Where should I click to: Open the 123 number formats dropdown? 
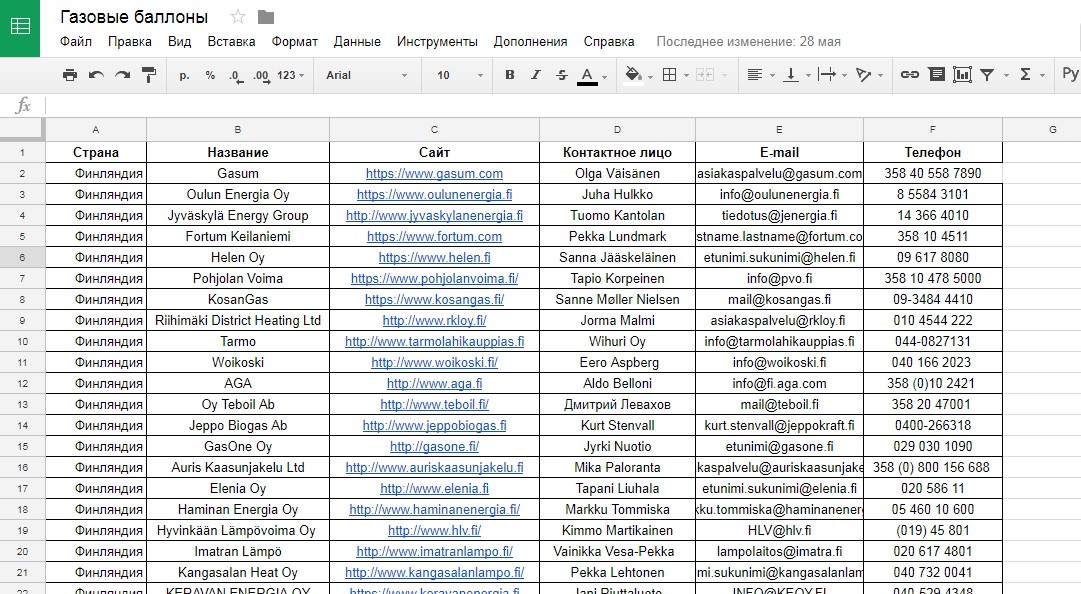290,75
